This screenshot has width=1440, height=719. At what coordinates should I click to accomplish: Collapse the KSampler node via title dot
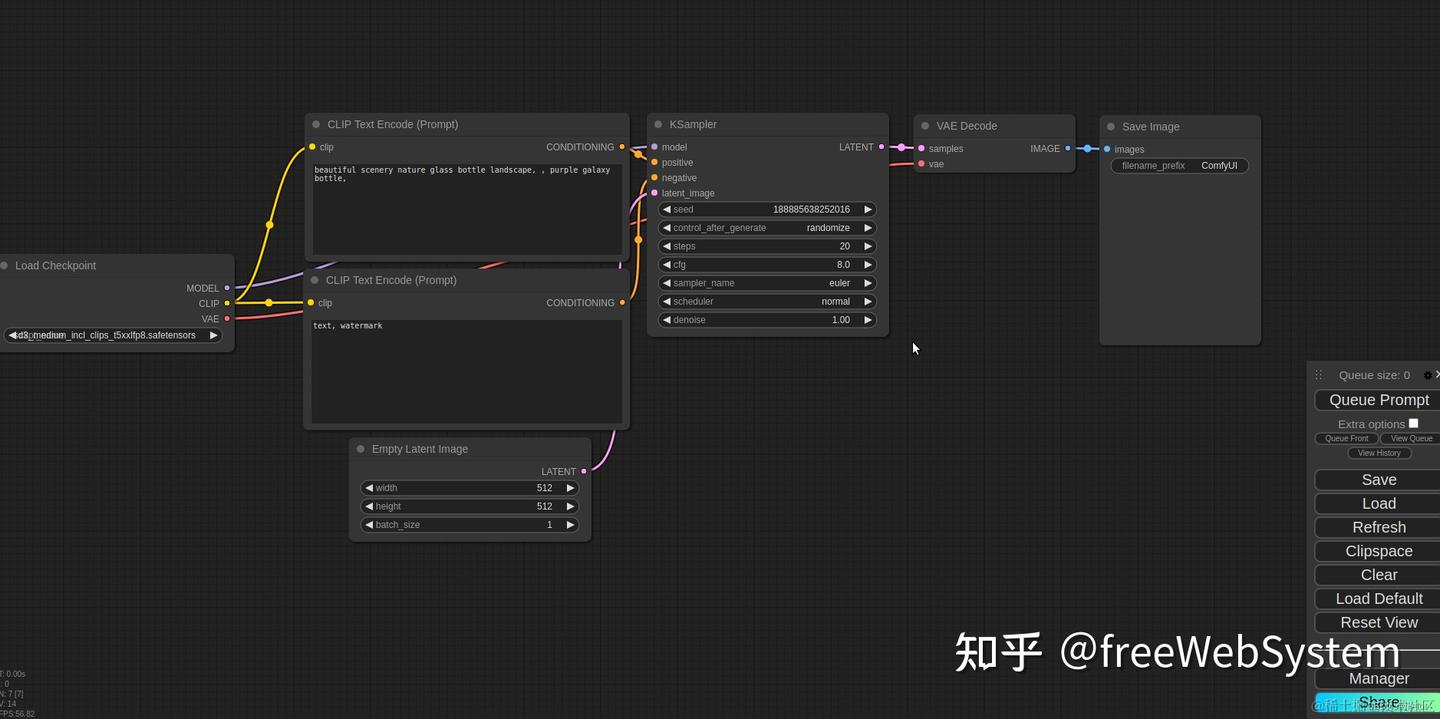click(x=658, y=125)
